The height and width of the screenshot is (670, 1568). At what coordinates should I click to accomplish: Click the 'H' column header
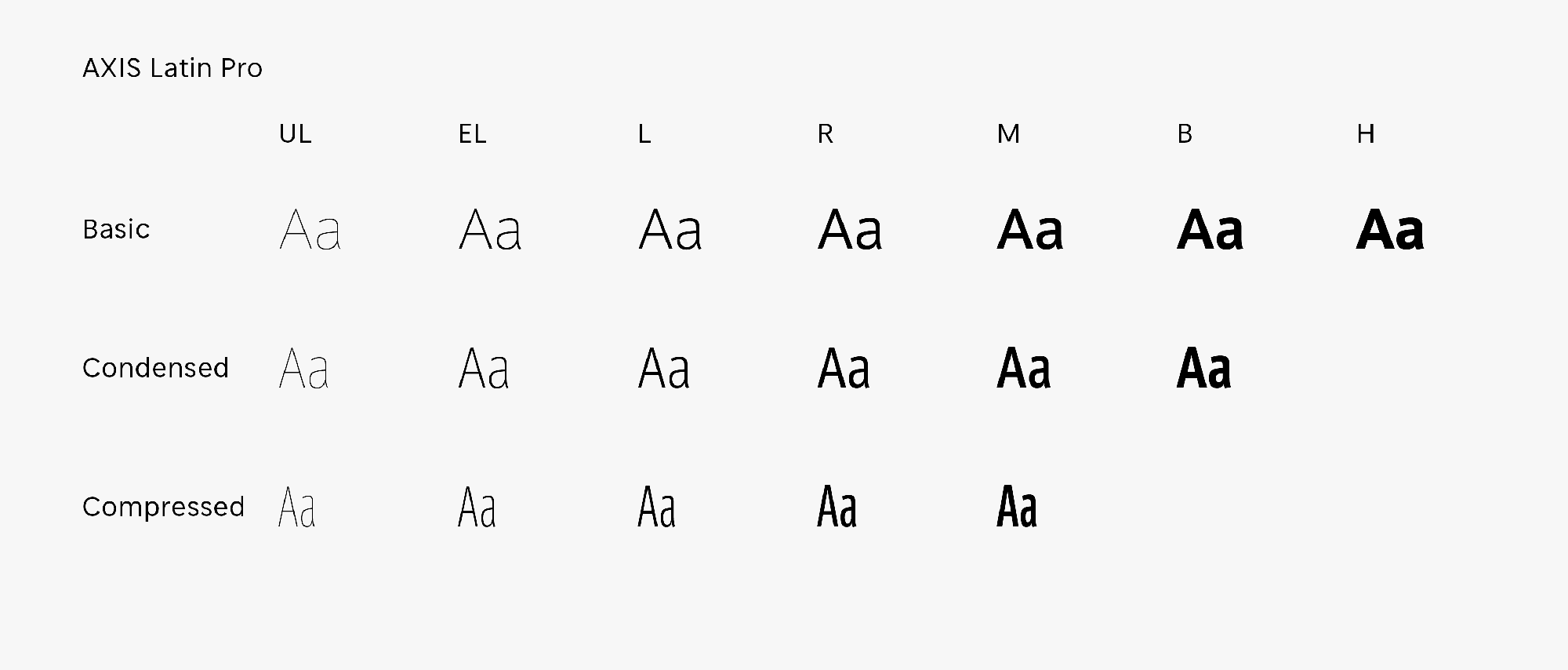click(1366, 134)
